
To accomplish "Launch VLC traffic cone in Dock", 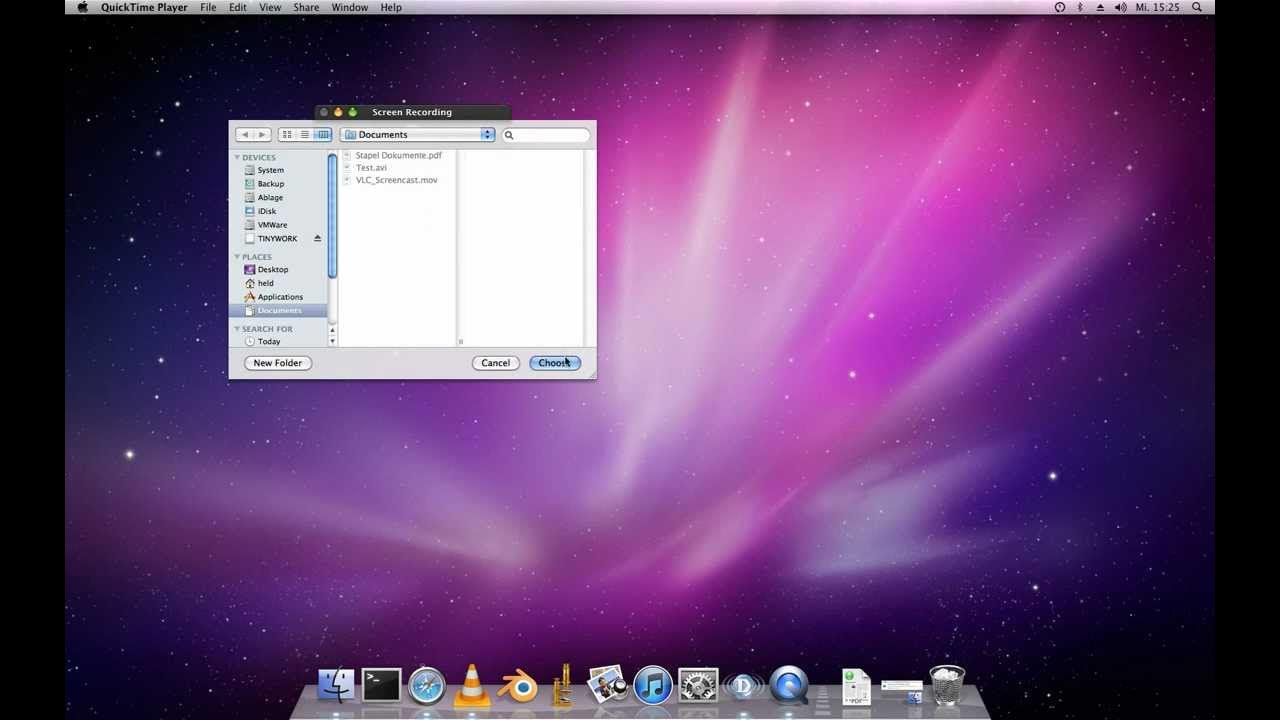I will click(472, 685).
